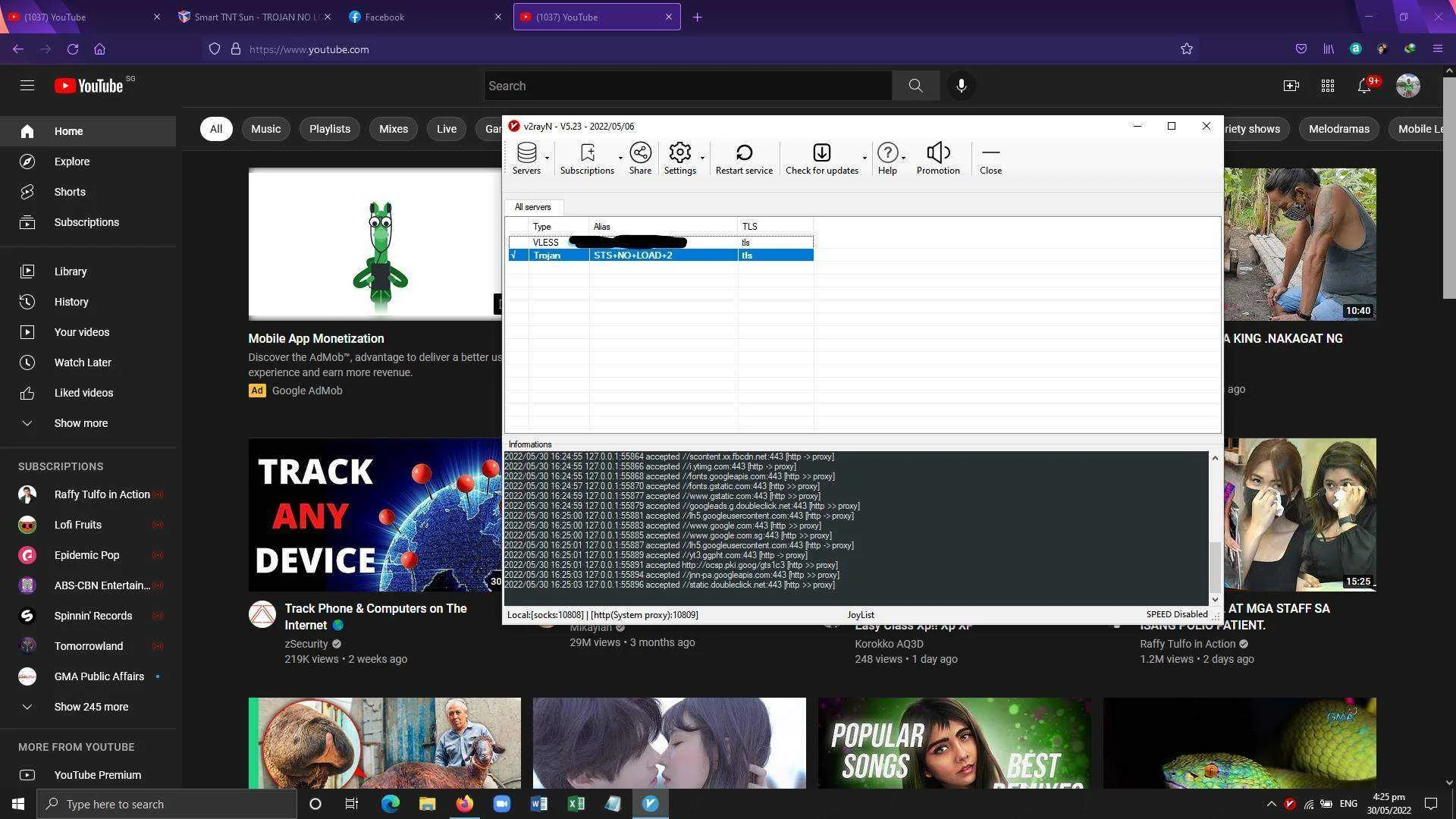Open Shorts in YouTube sidebar

88,192
